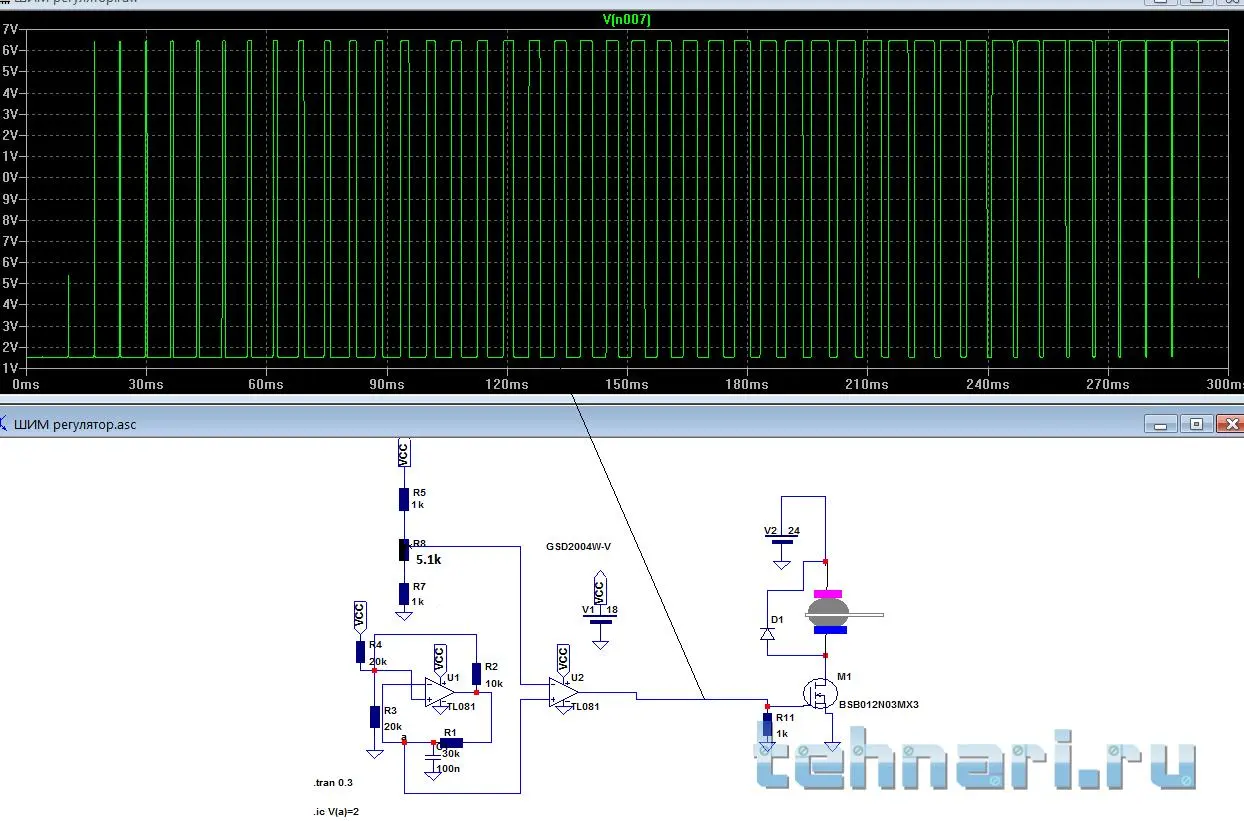Select resistor R5 near the top VCC

point(404,499)
